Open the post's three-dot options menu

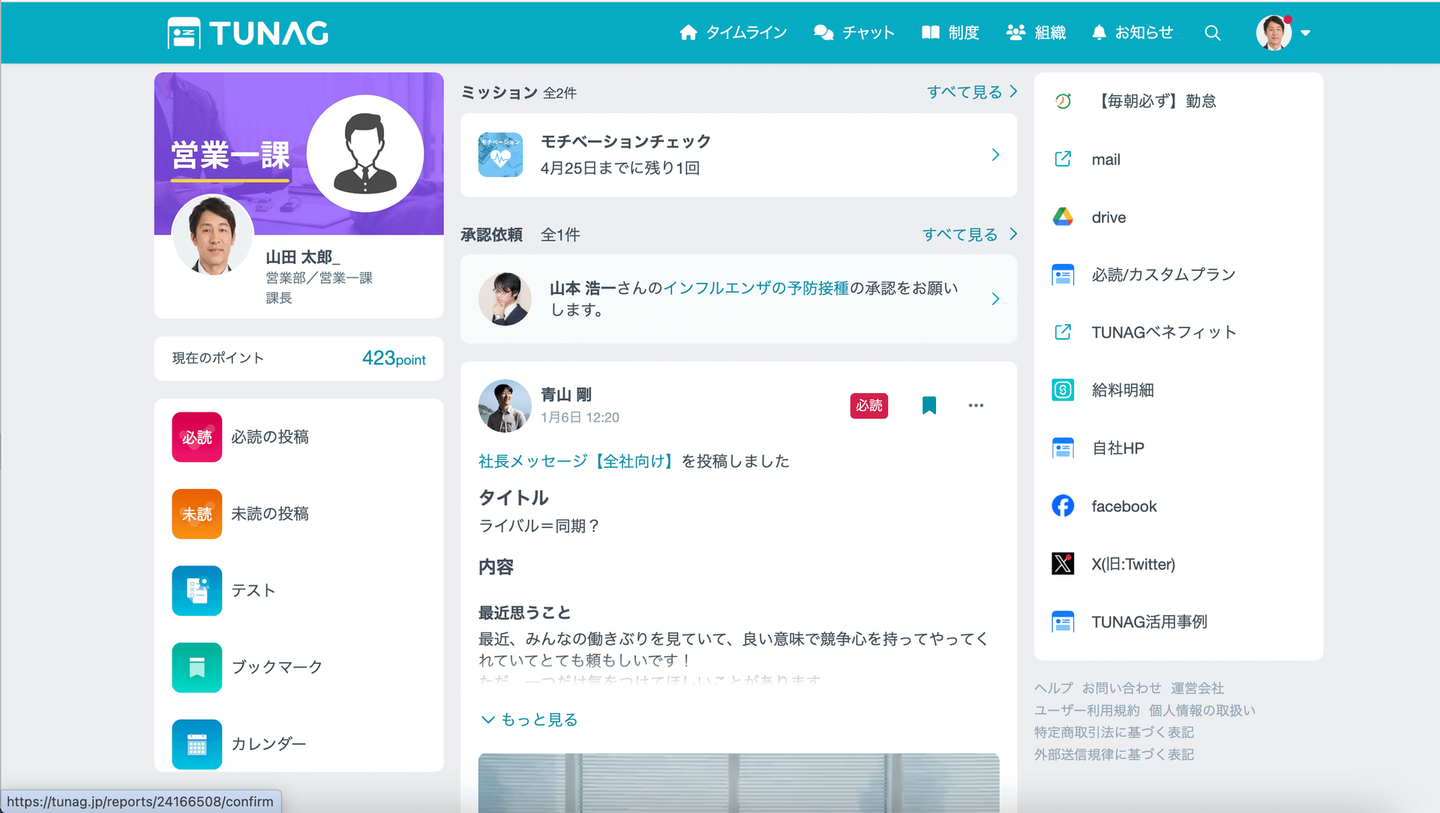976,405
